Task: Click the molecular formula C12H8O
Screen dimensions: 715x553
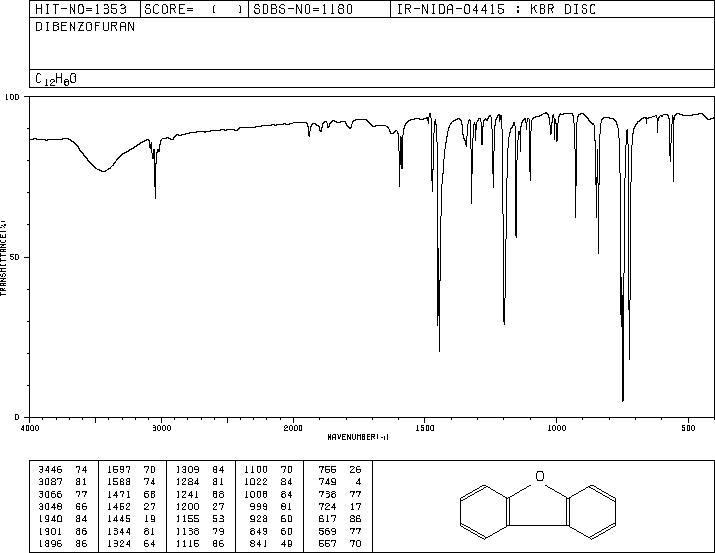Action: 56,79
